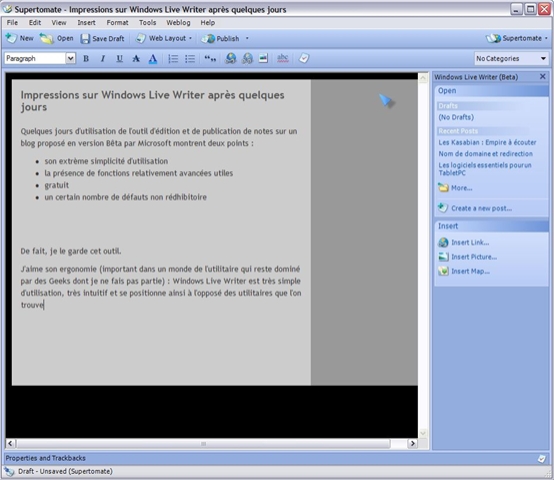Click Create a new post link
The width and height of the screenshot is (554, 480).
[482, 208]
